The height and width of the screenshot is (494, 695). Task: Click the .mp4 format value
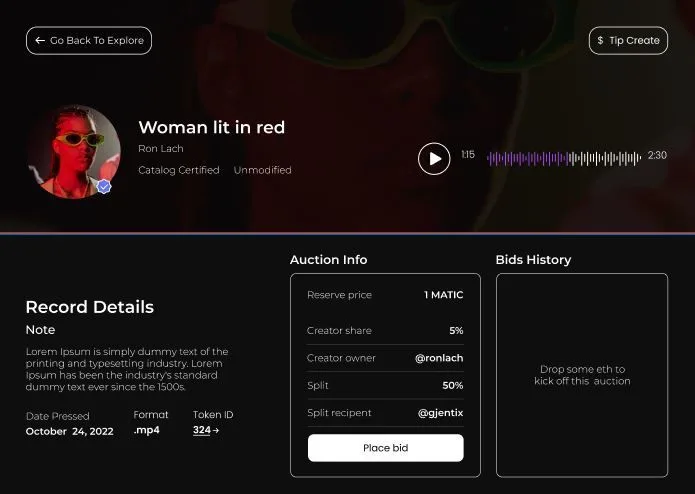pyautogui.click(x=146, y=430)
